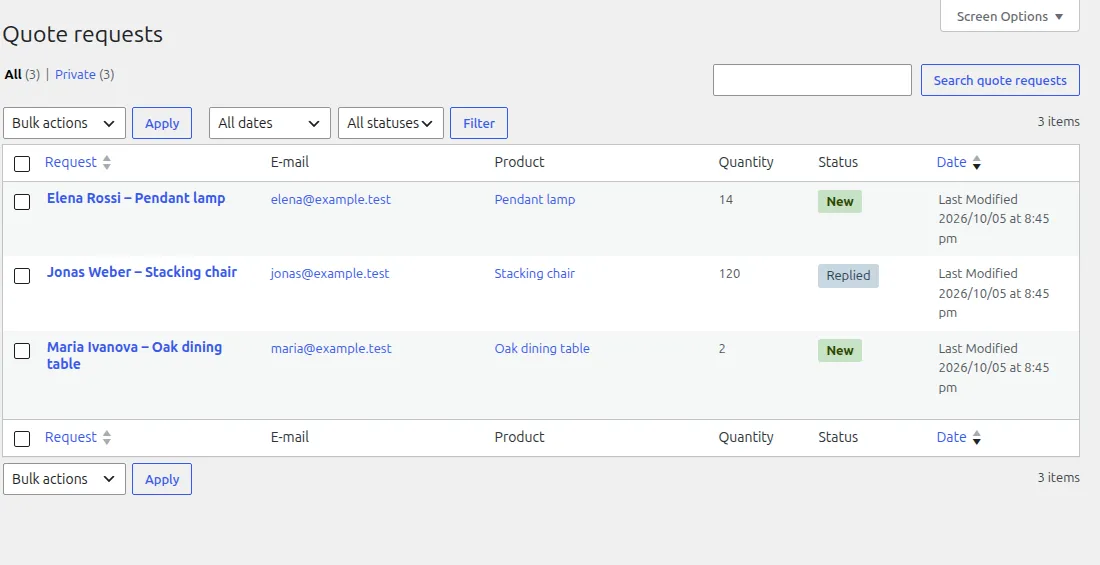
Task: Click the jonas@example.test email link
Action: click(330, 274)
